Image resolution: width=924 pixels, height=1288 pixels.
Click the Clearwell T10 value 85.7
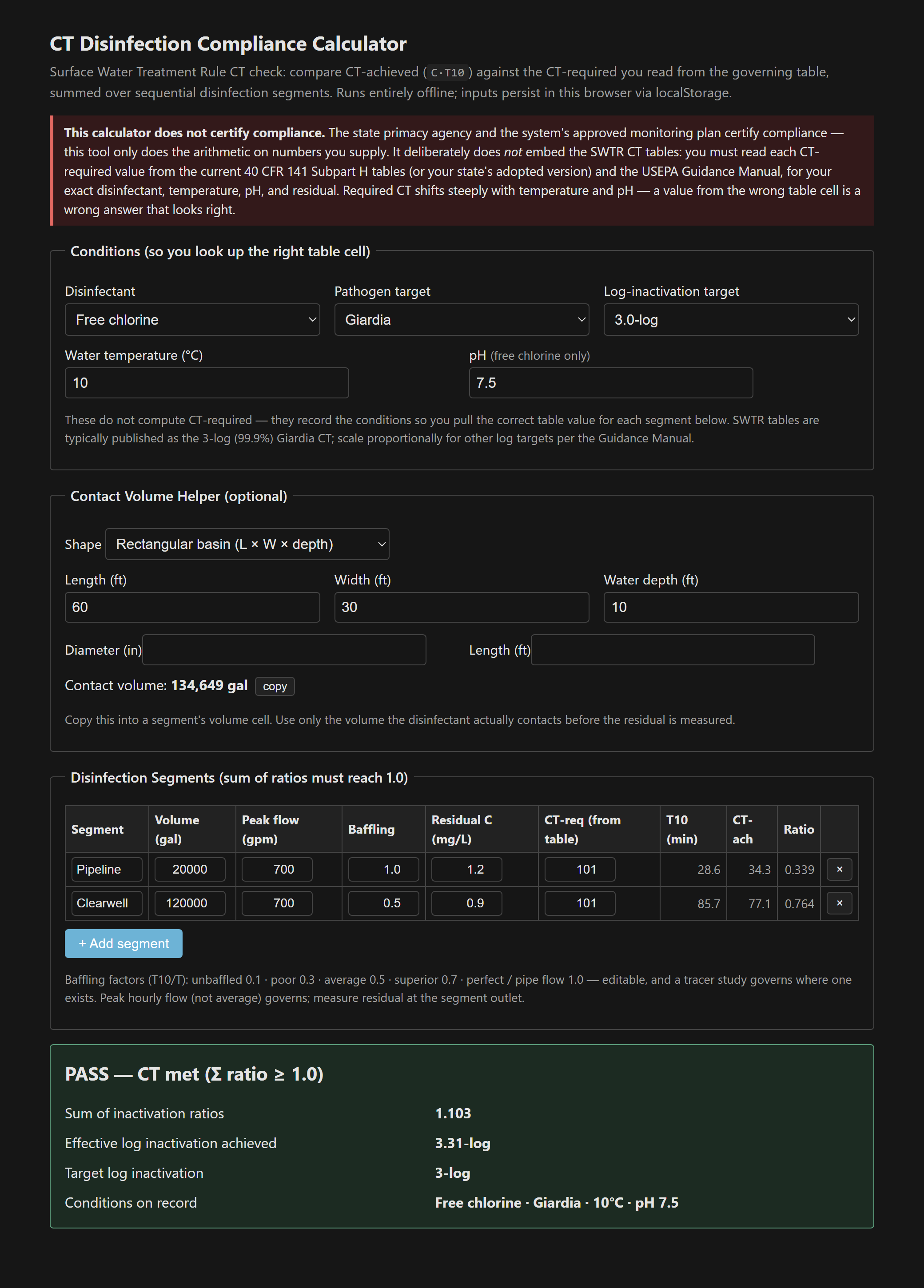point(708,903)
